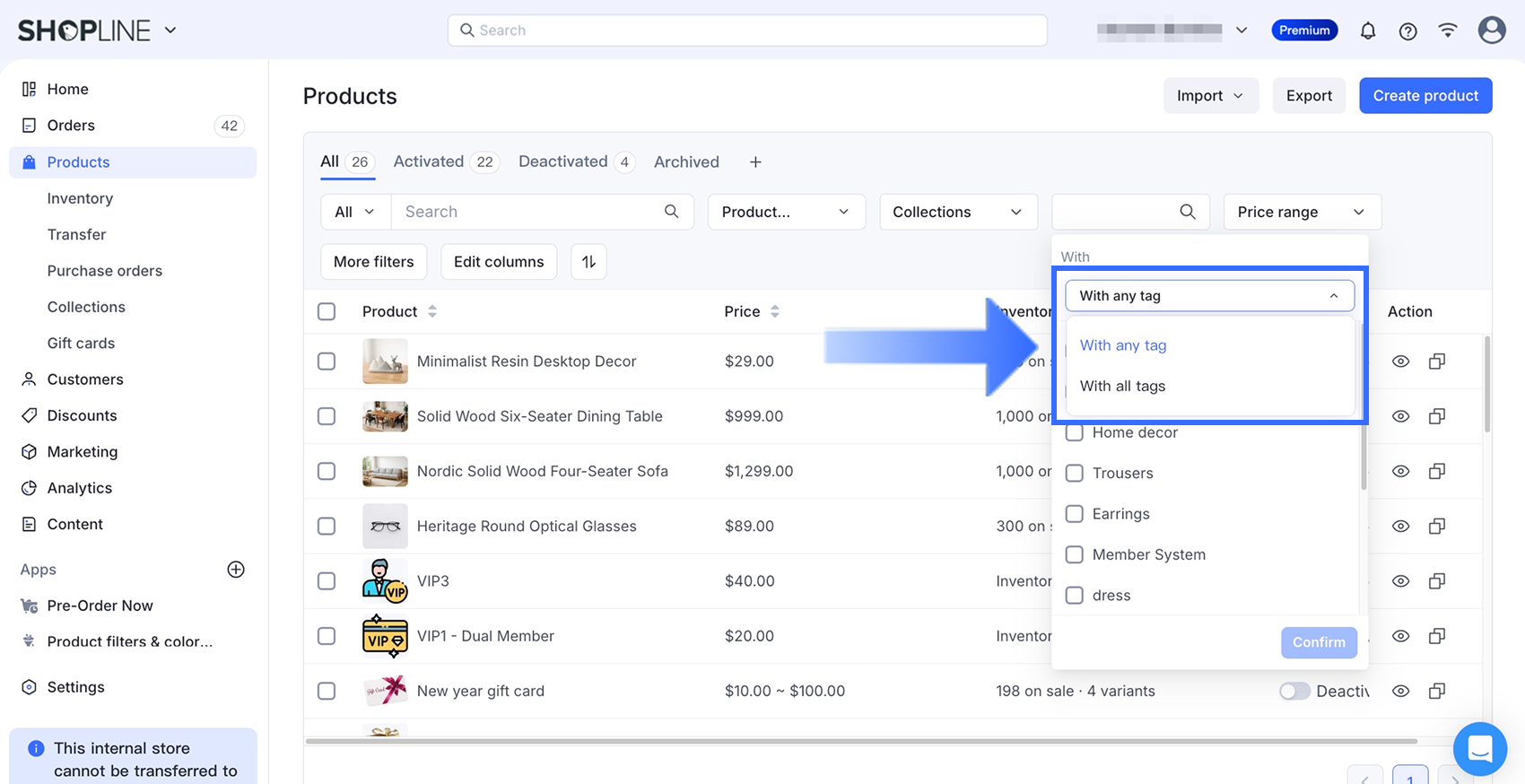Toggle the New year gift card status switch
This screenshot has width=1525, height=784.
tap(1294, 691)
